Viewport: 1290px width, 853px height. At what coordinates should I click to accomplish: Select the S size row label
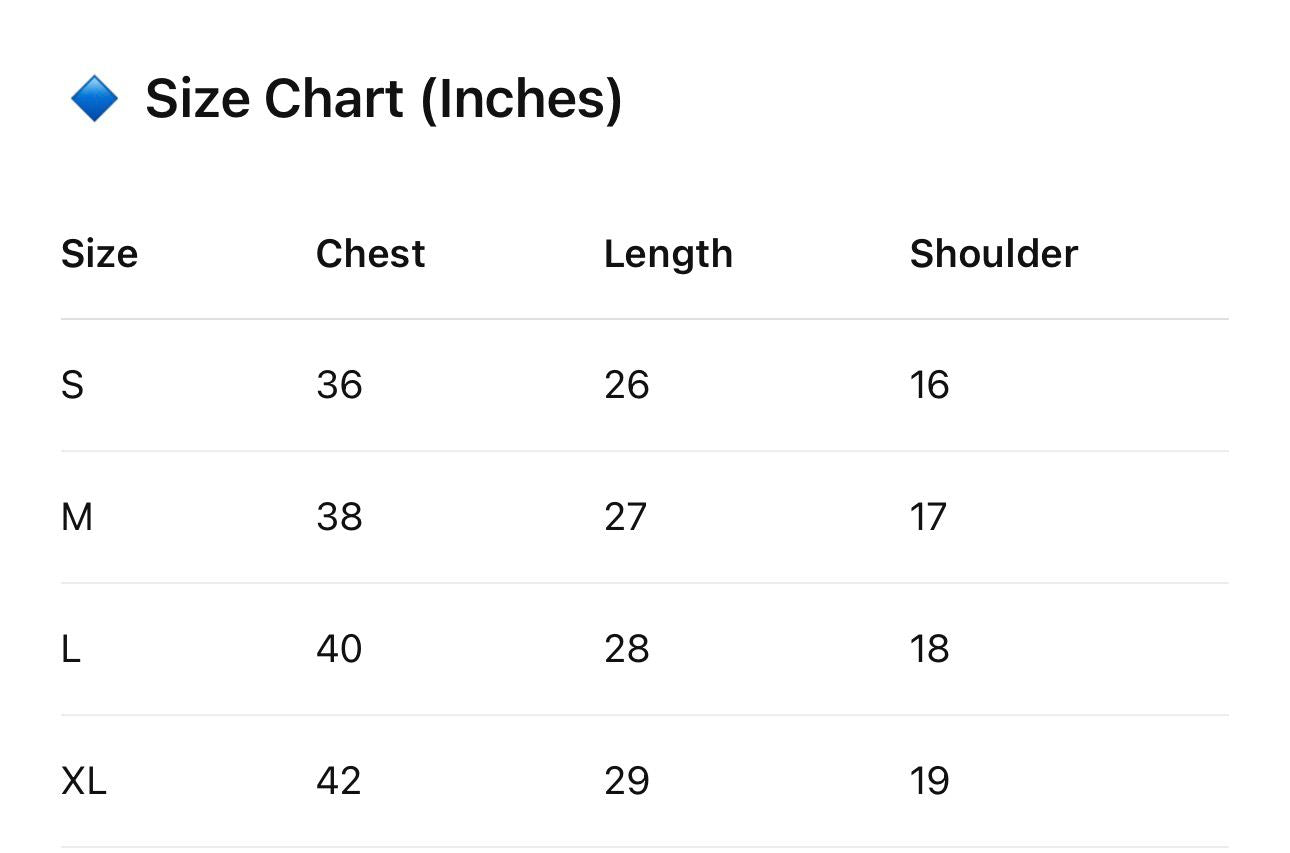(x=72, y=385)
